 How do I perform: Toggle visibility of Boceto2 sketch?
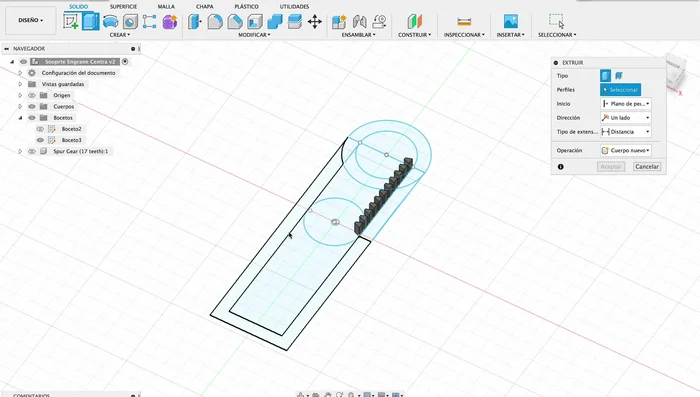(40, 129)
